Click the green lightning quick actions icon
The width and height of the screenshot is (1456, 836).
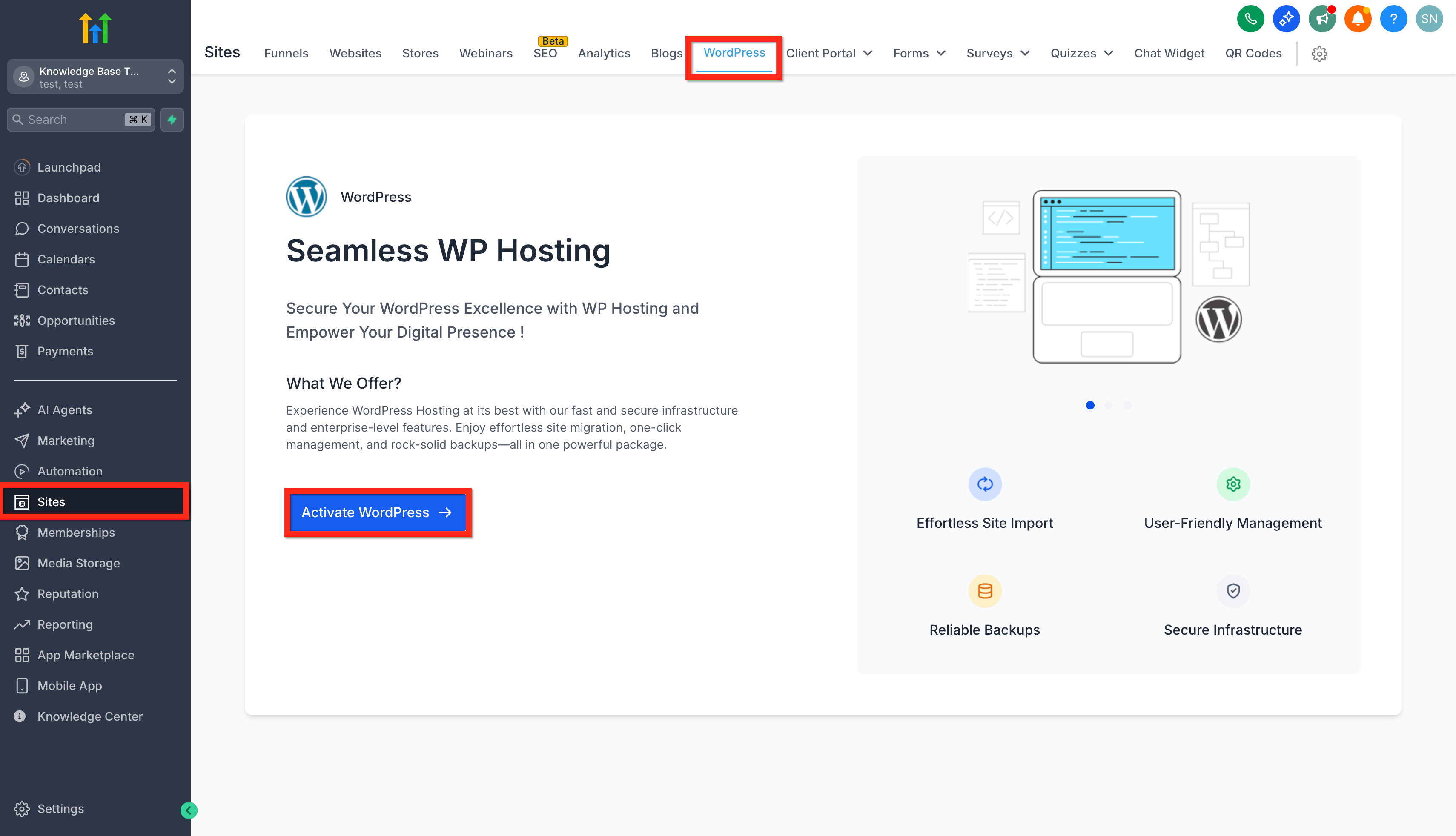click(x=172, y=120)
